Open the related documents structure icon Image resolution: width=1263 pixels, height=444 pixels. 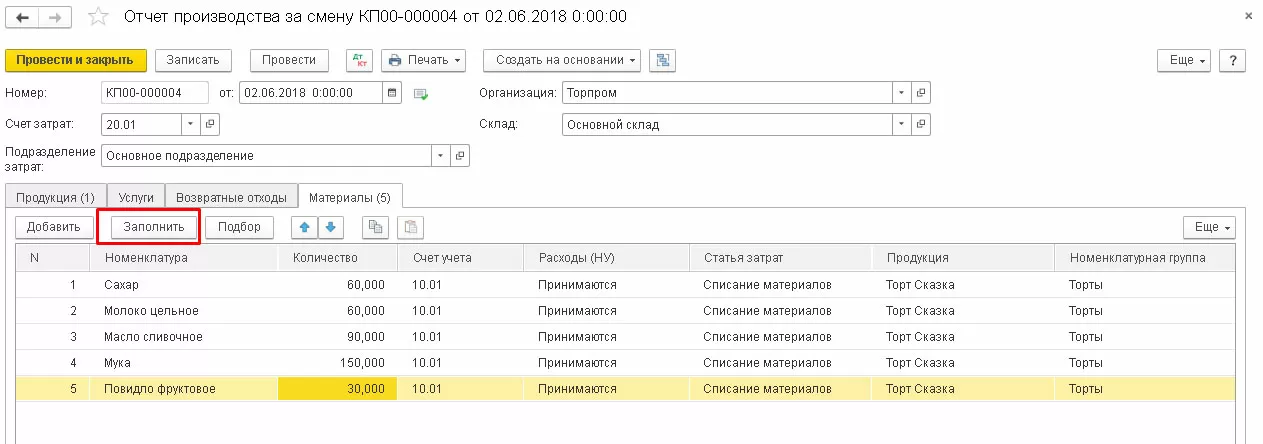pyautogui.click(x=661, y=60)
